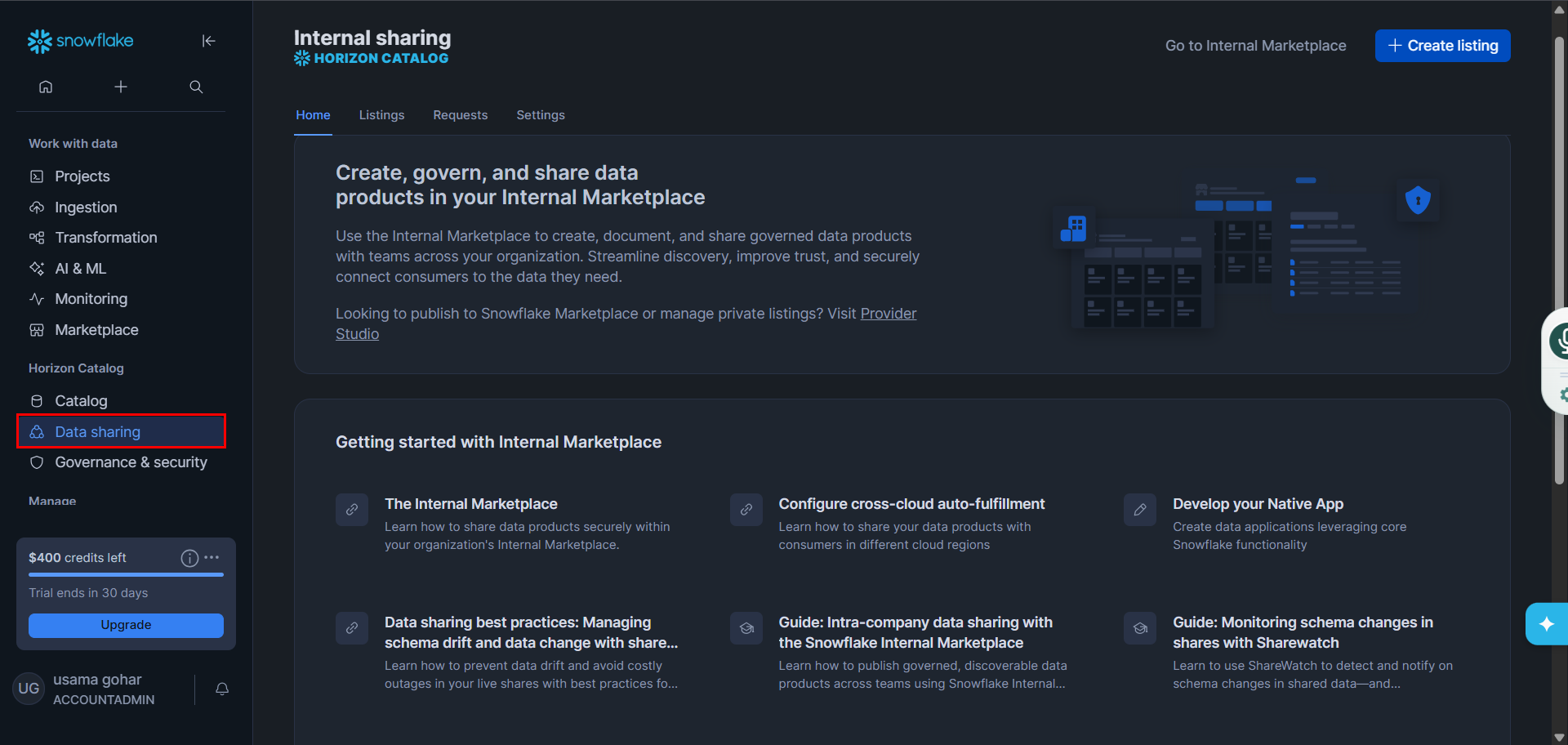Image resolution: width=1568 pixels, height=745 pixels.
Task: Click the Data sharing icon
Action: pyautogui.click(x=37, y=432)
